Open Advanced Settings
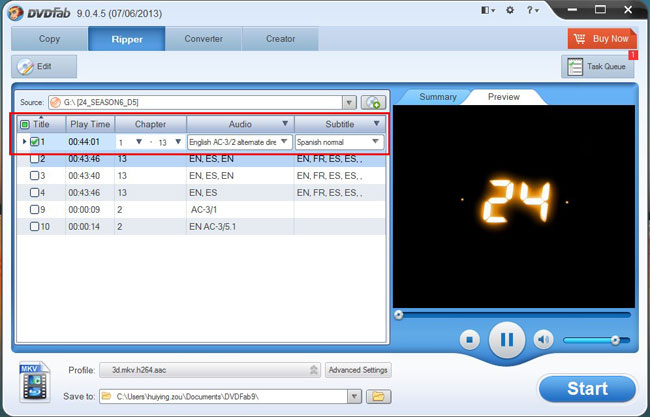650x417 pixels. click(x=358, y=370)
